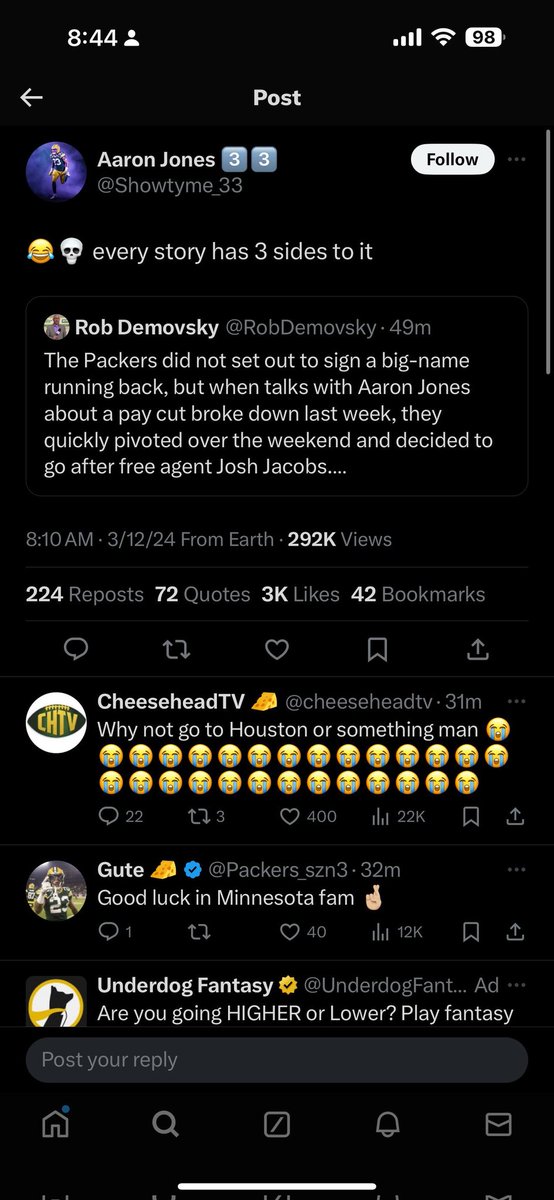Repost Aaron Jones's main post
554x1200 pixels.
pyautogui.click(x=176, y=650)
